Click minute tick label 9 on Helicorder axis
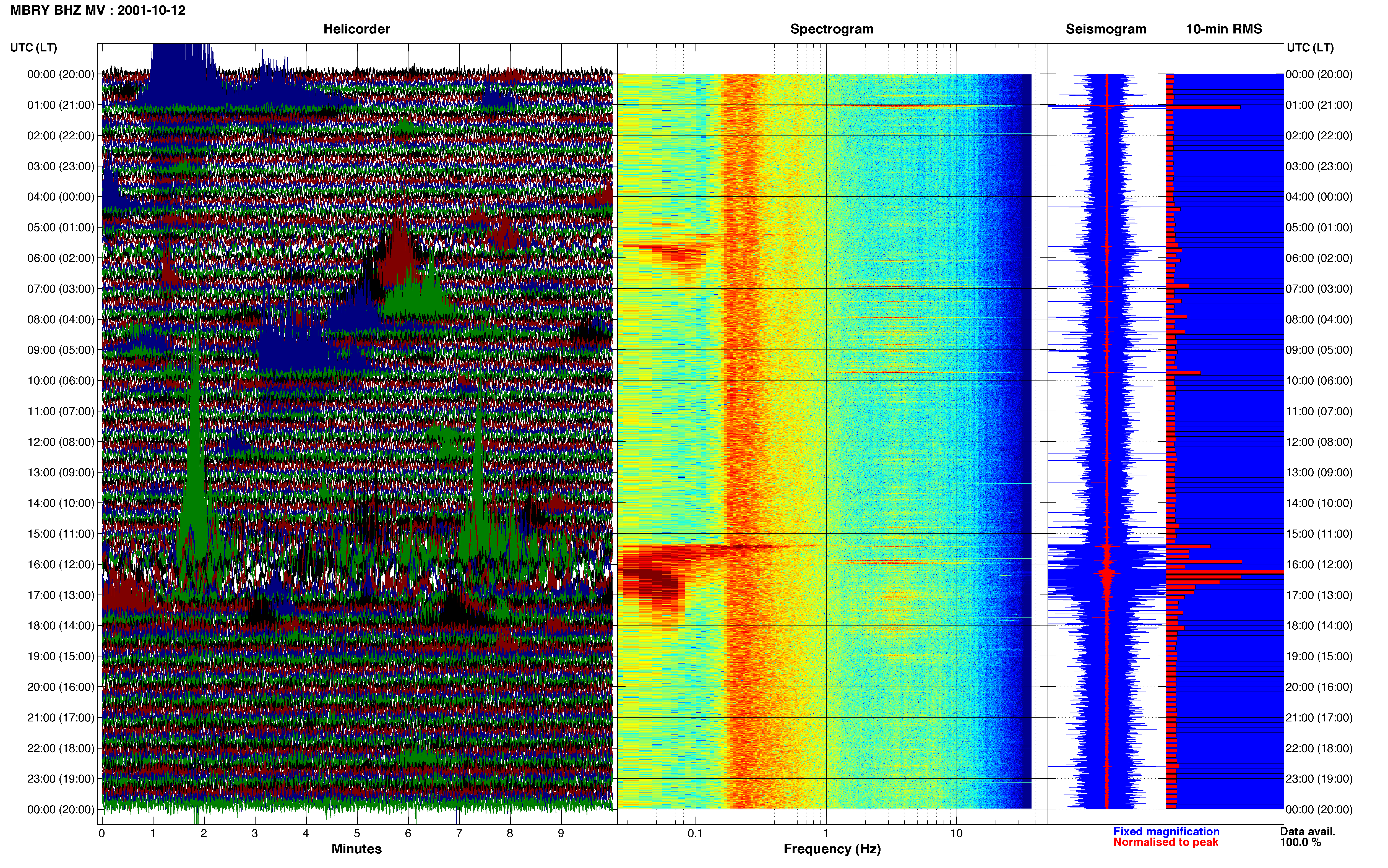The height and width of the screenshot is (868, 1388). point(561,833)
